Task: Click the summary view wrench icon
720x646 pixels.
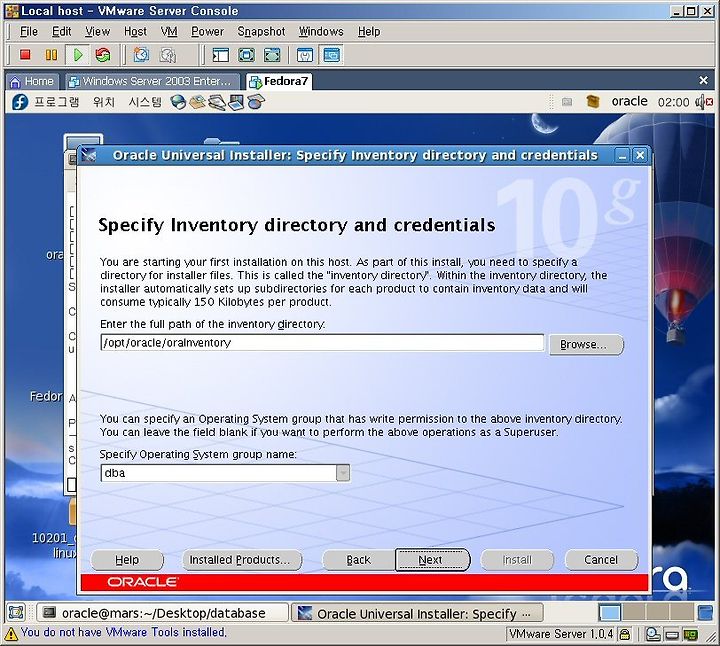Action: 305,55
